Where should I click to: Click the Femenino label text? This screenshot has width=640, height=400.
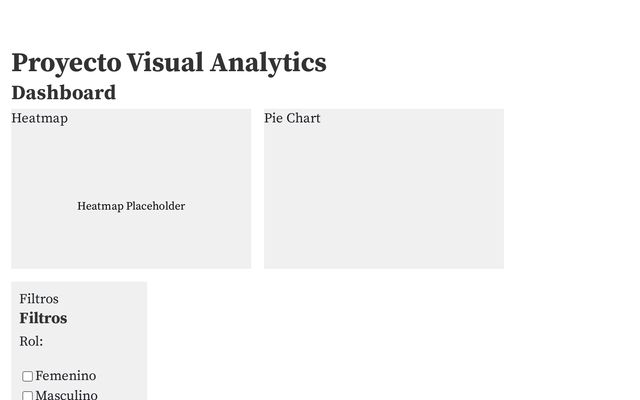click(x=66, y=376)
